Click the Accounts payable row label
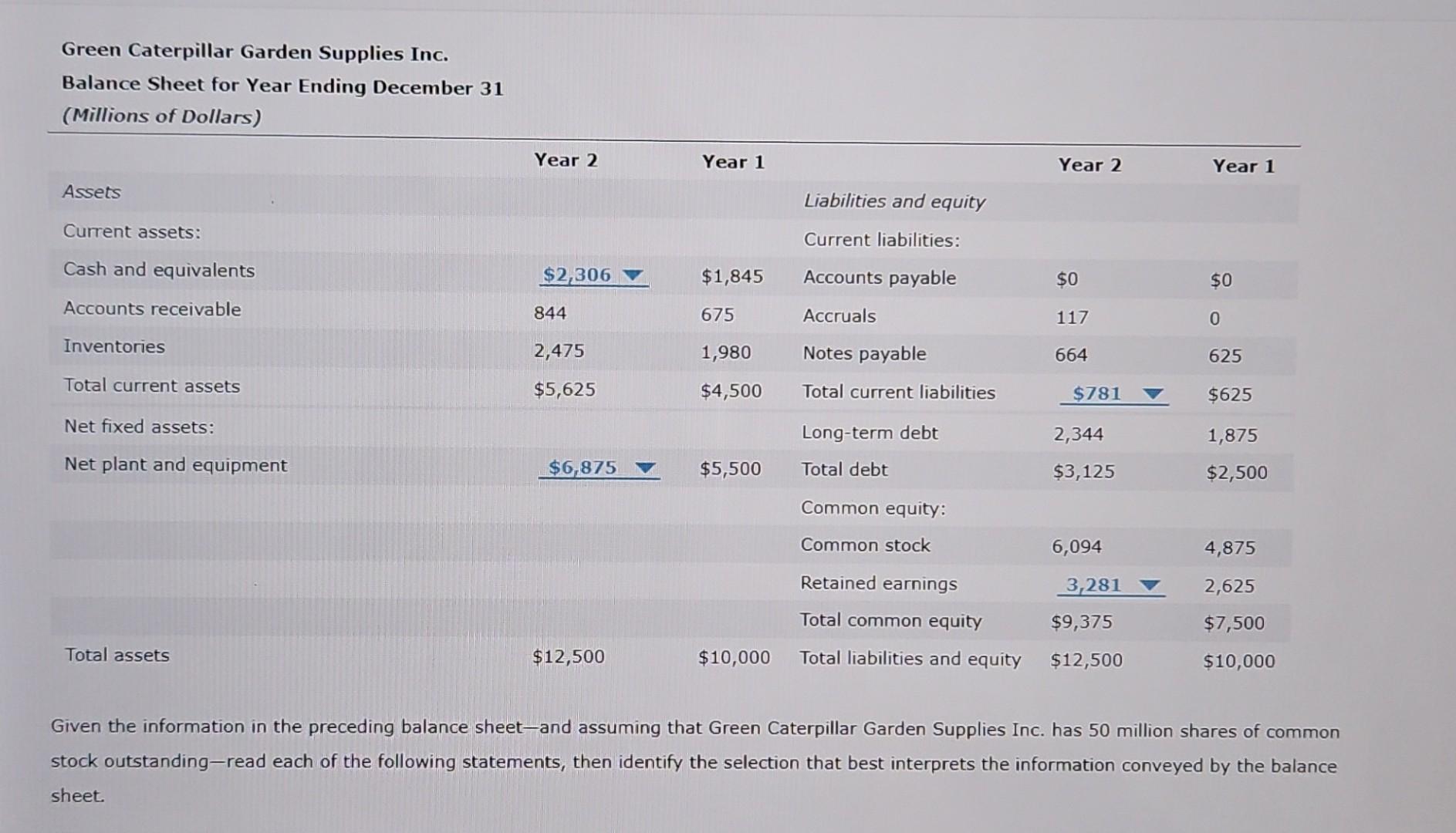Viewport: 1456px width, 833px height. pos(880,278)
